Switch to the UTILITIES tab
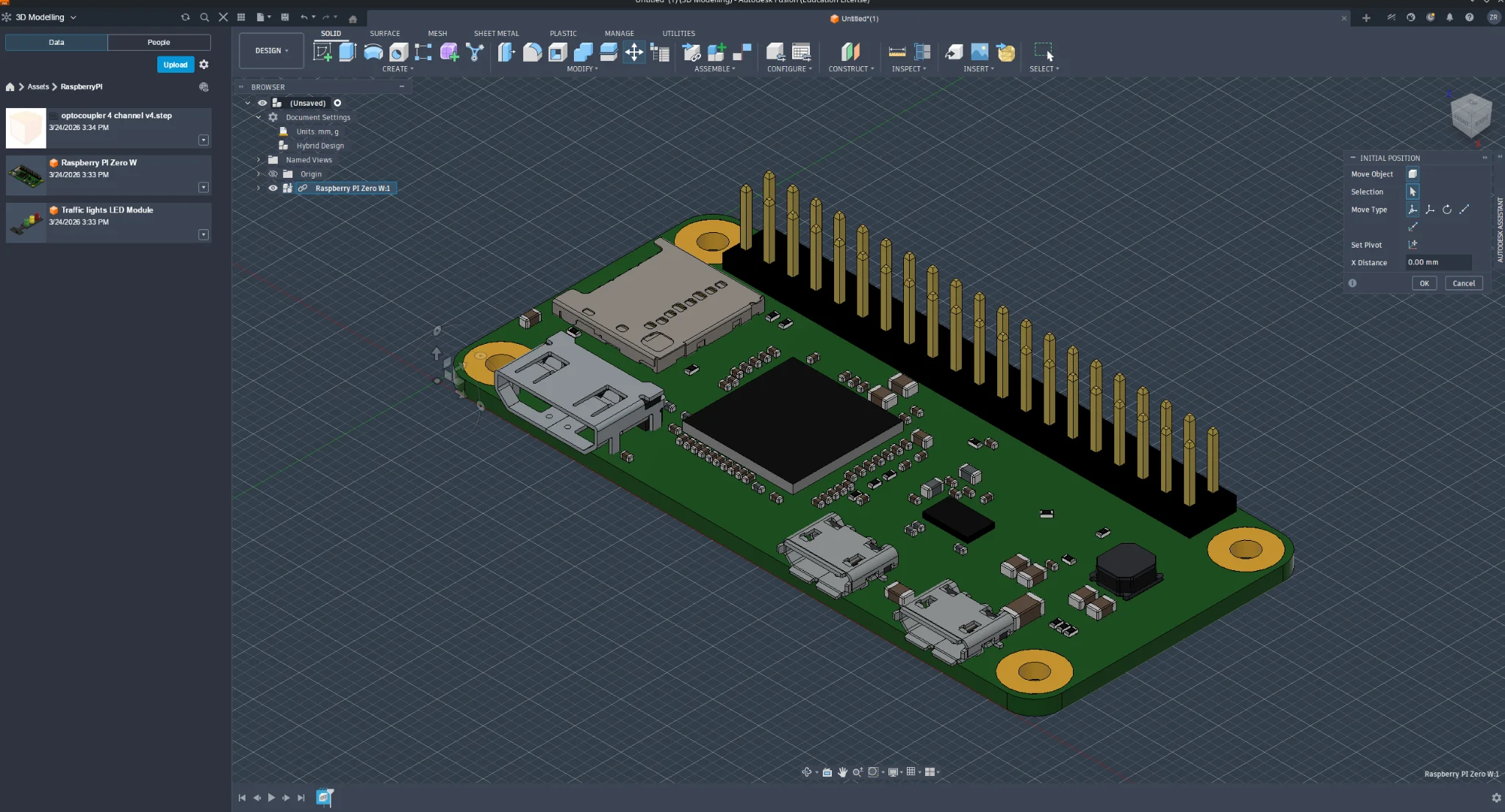 point(678,33)
